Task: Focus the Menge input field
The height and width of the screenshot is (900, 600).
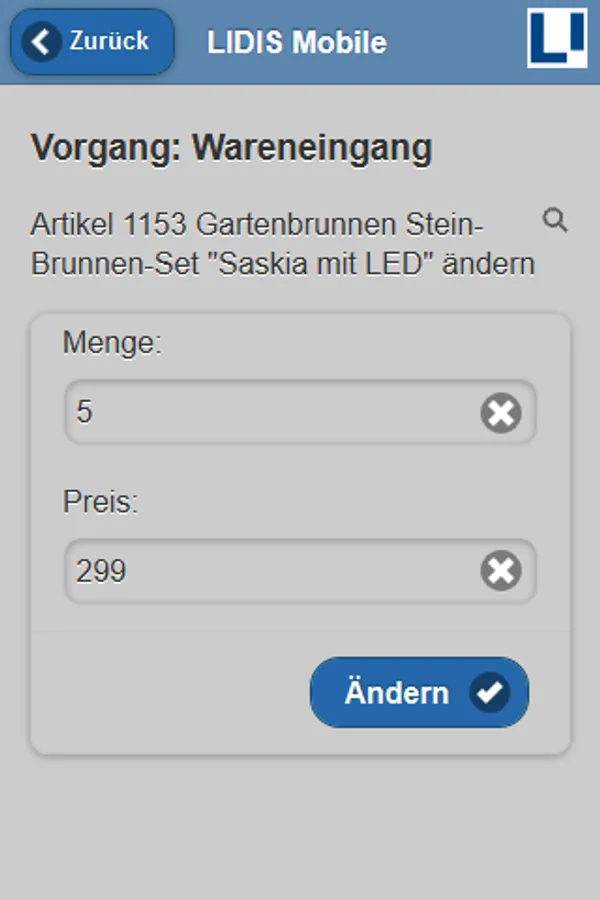Action: point(270,412)
